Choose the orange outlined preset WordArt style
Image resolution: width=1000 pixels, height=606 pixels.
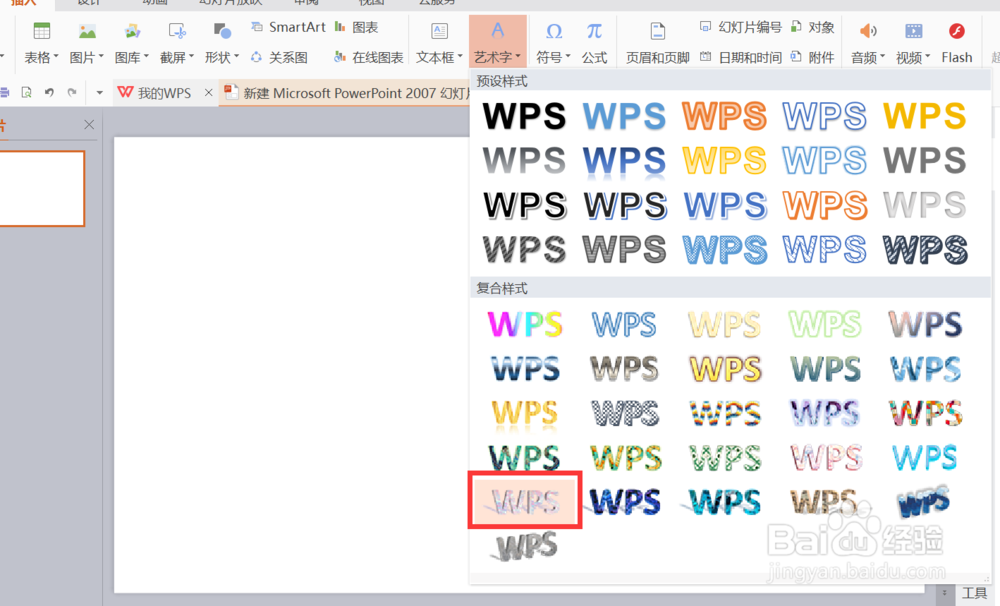(x=724, y=116)
